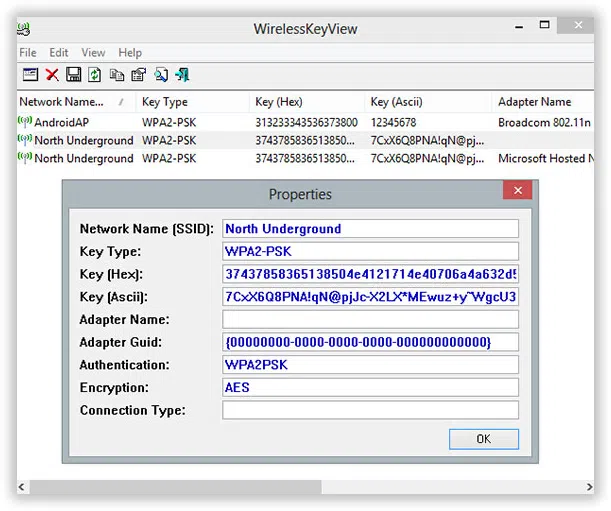Open the Help menu

tap(130, 52)
